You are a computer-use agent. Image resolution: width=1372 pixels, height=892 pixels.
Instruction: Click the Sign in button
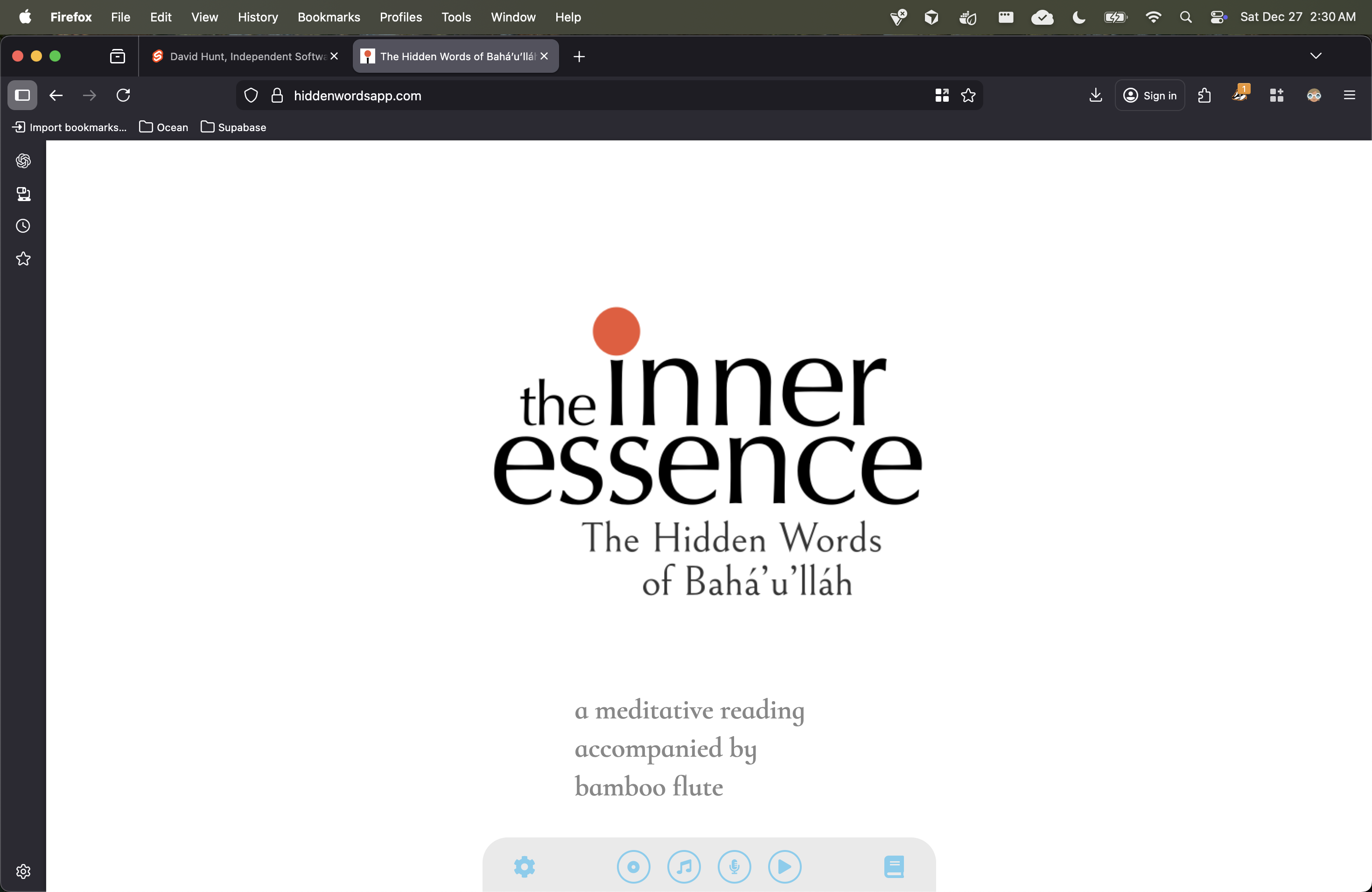pos(1150,95)
